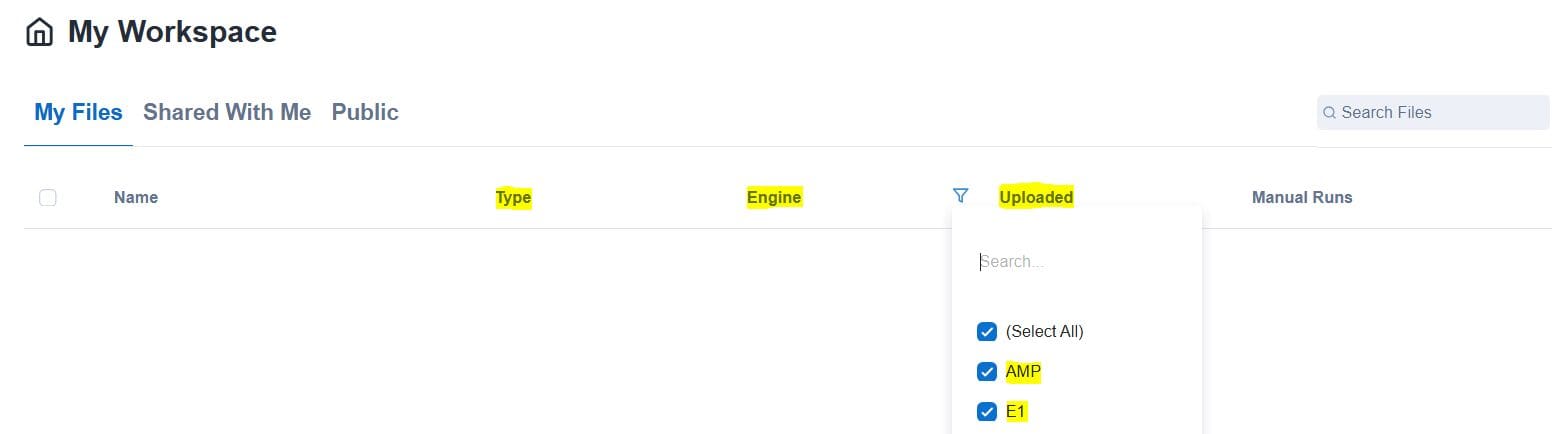Focus the Search Files input field

coord(1440,113)
